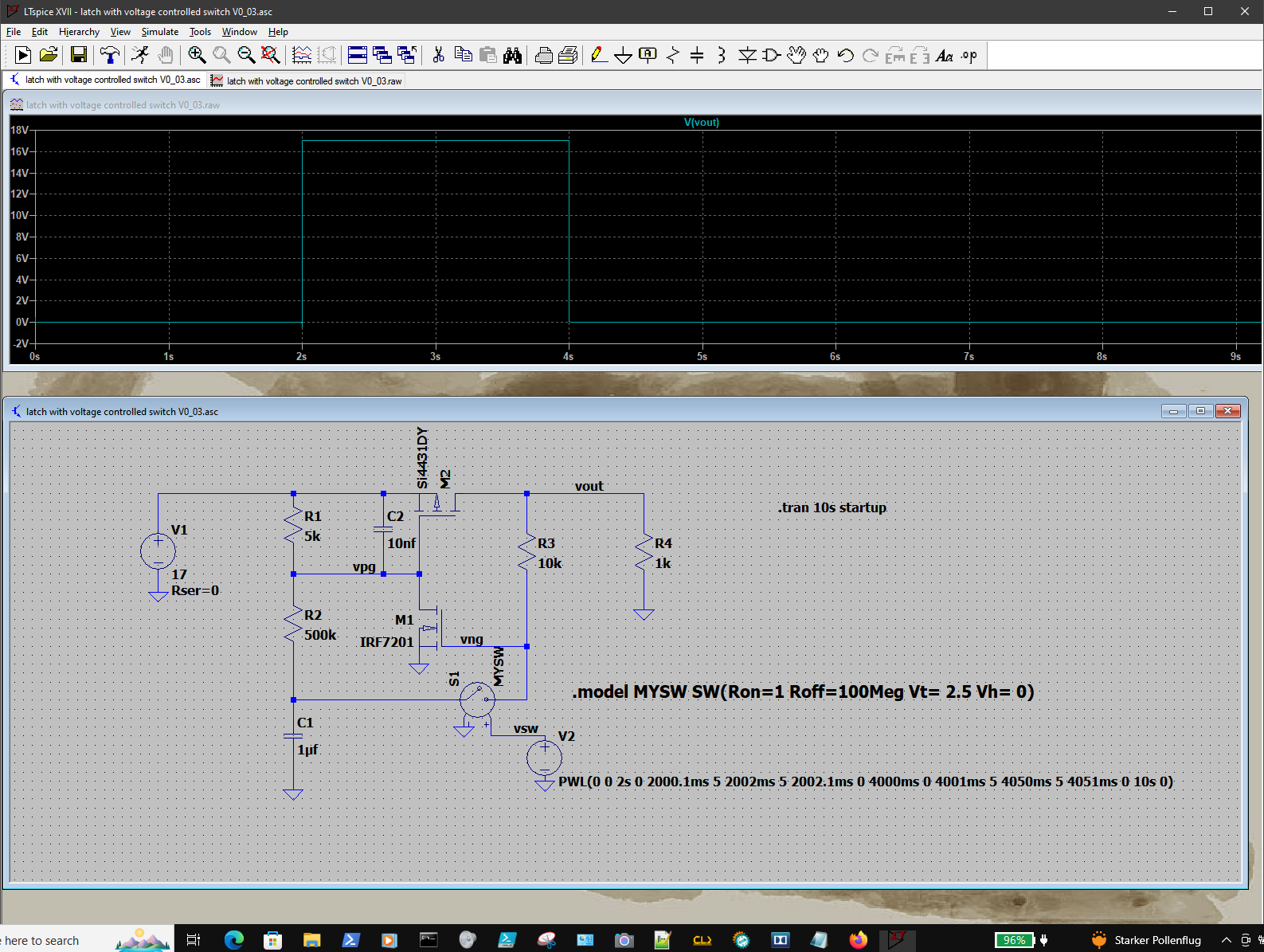Open the Control Panel hammer icon
The height and width of the screenshot is (952, 1264).
tap(109, 55)
